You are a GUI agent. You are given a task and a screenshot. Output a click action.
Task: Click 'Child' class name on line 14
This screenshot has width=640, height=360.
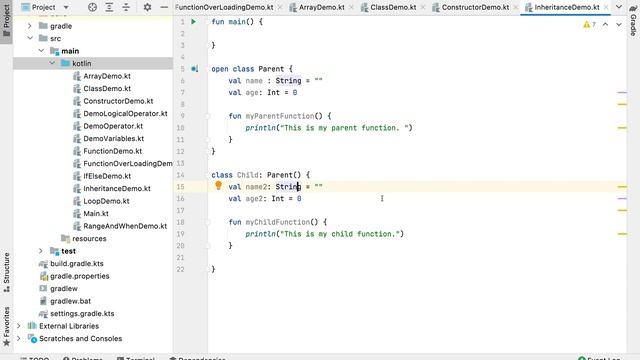point(248,175)
